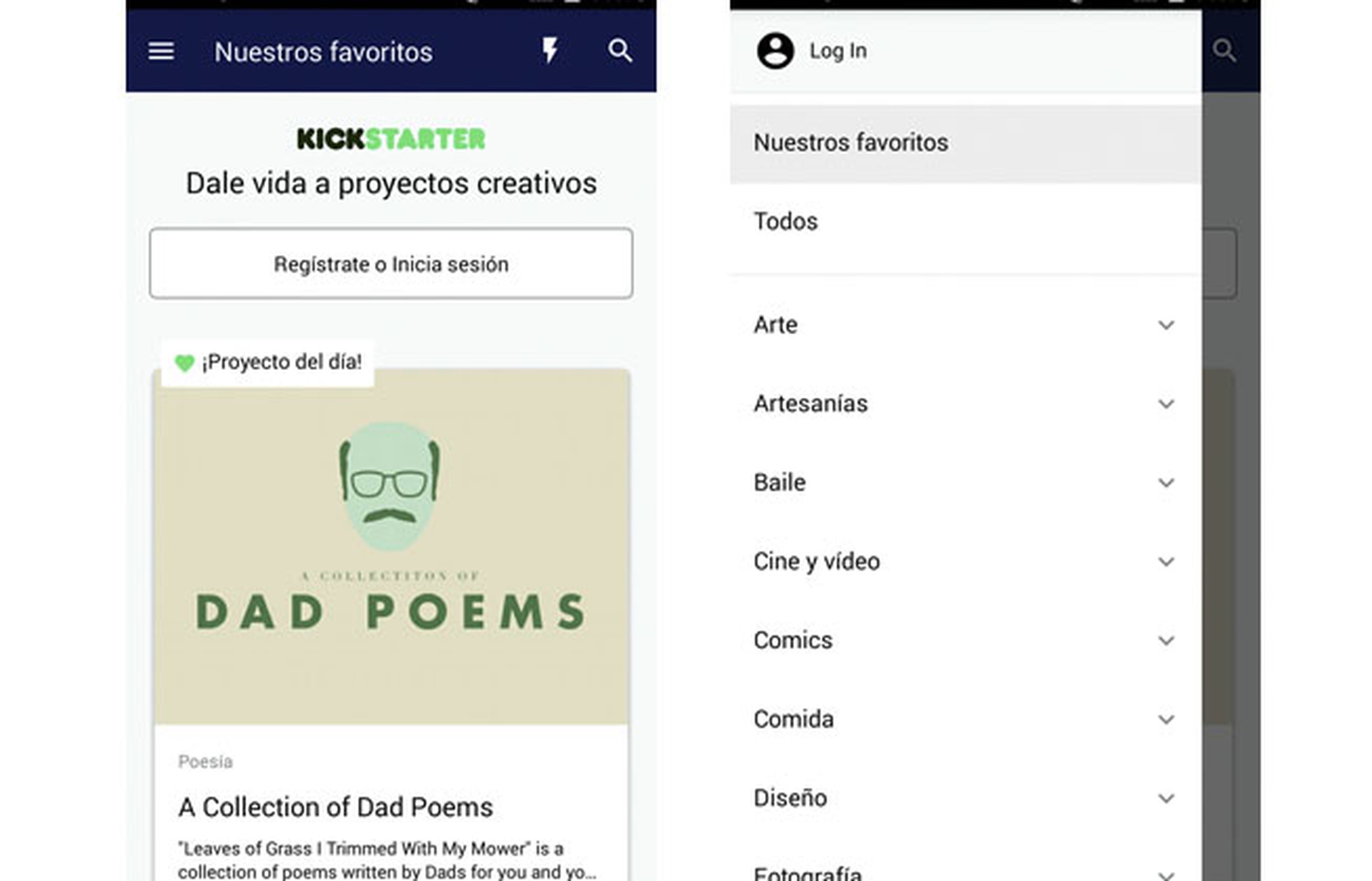The image size is (1372, 881).
Task: Open A Collection of Dad Poems title
Action: click(x=336, y=807)
